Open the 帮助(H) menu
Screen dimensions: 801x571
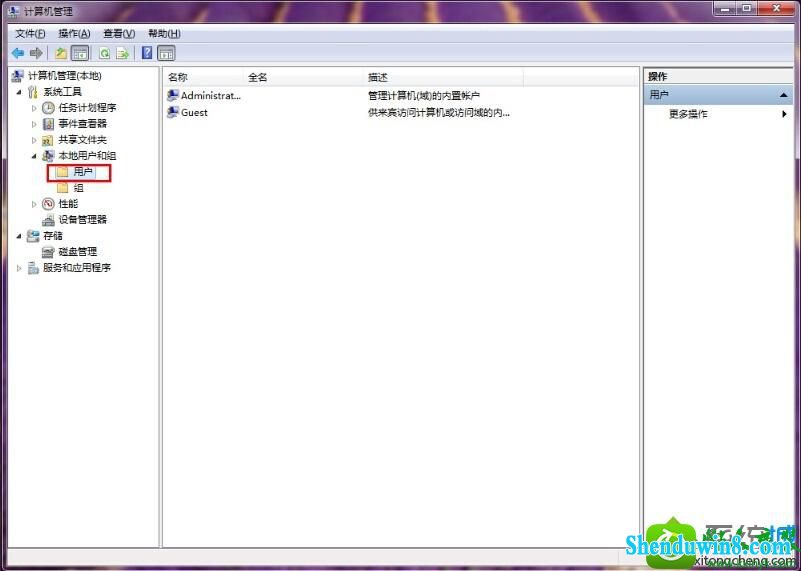click(164, 34)
